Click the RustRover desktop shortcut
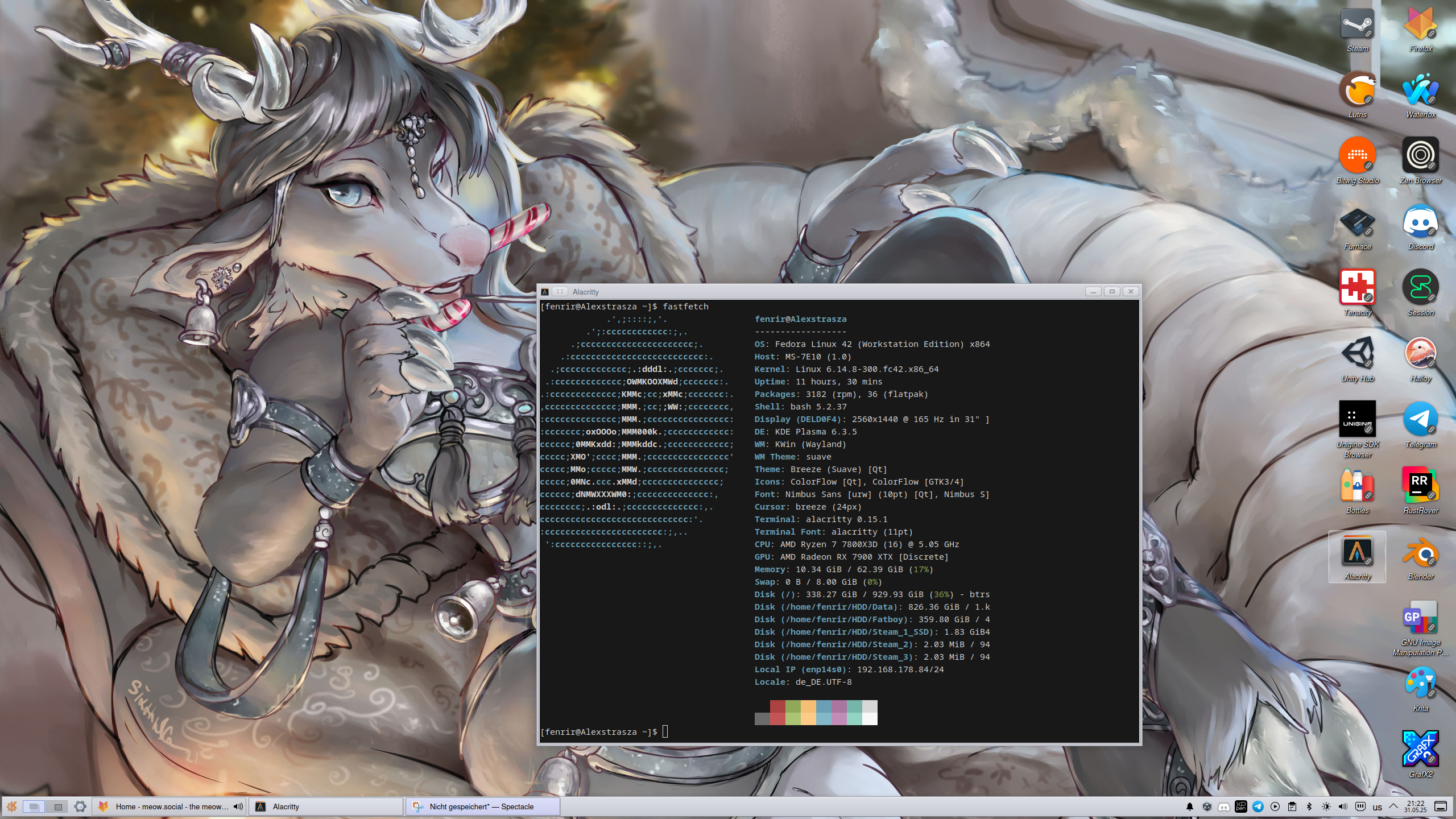The width and height of the screenshot is (1456, 819). [x=1421, y=491]
